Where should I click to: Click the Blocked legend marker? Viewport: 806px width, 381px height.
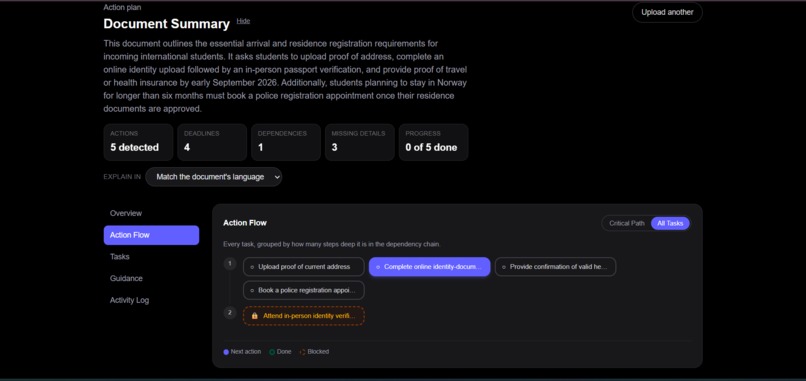(x=302, y=352)
